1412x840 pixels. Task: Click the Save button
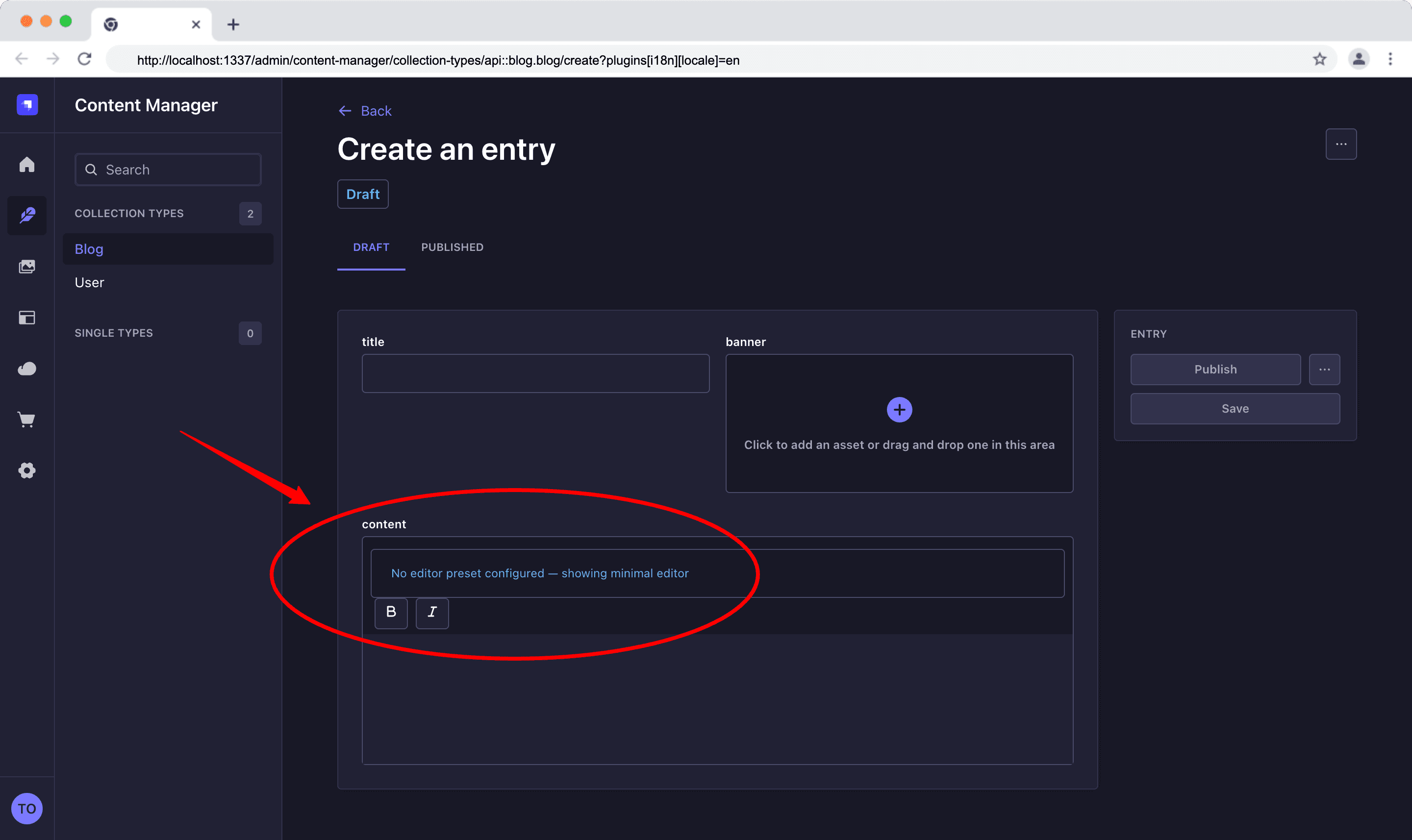pos(1235,409)
